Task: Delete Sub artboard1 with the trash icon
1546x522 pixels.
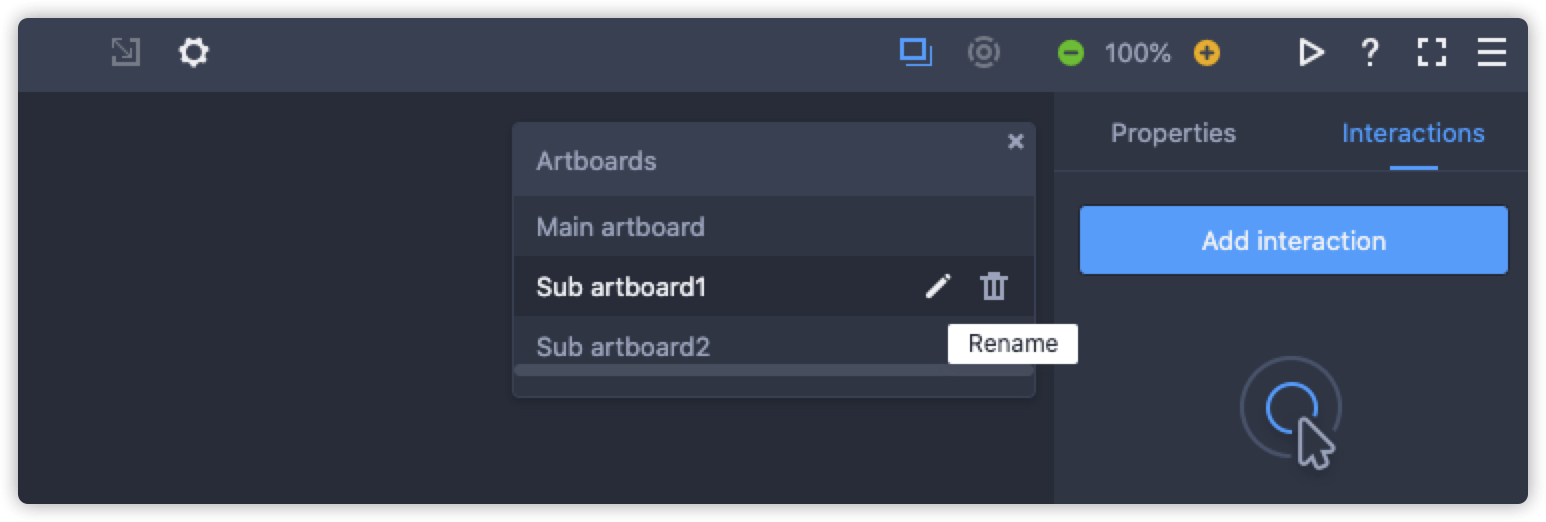Action: pyautogui.click(x=993, y=287)
